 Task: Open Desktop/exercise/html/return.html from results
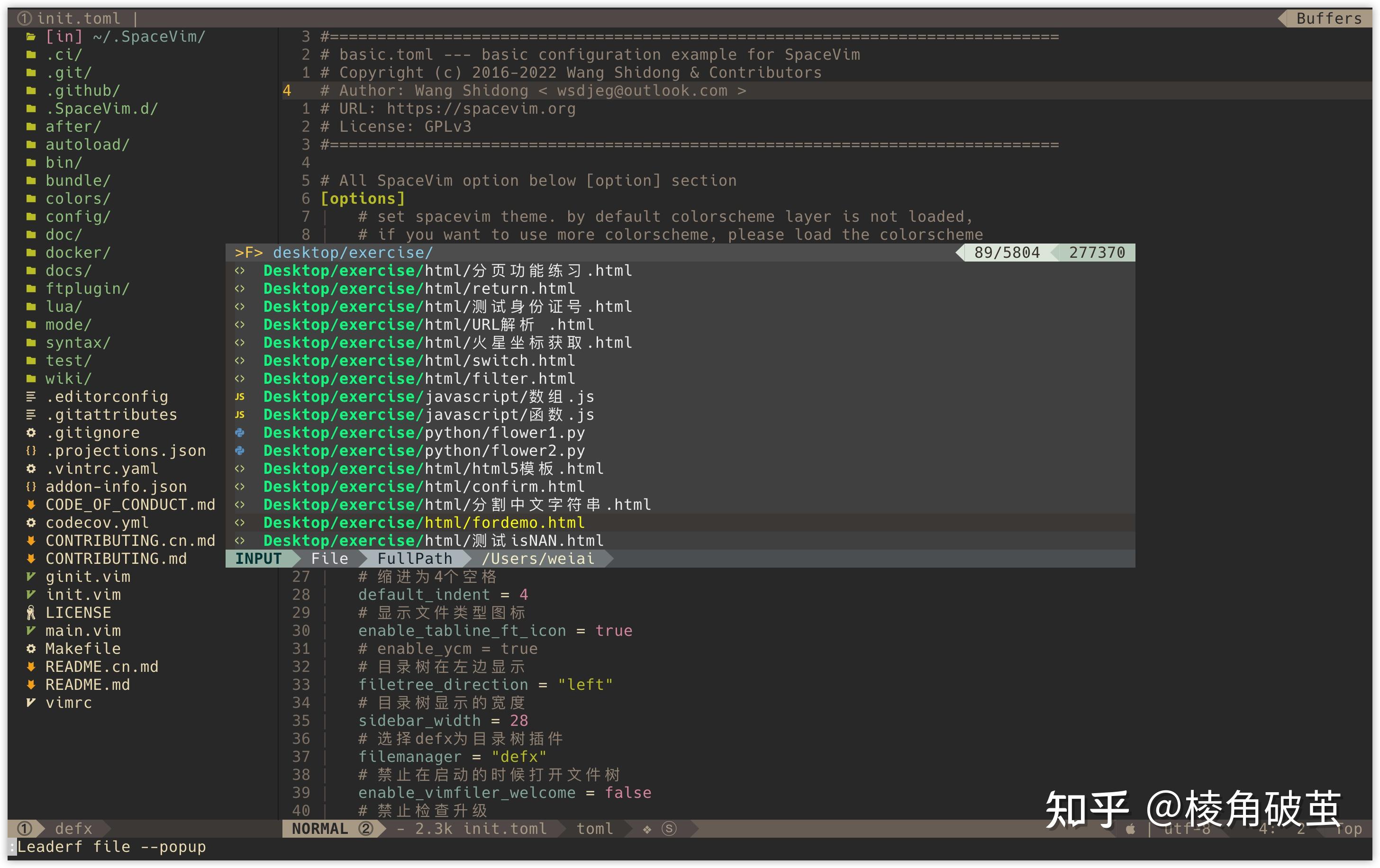[x=418, y=289]
